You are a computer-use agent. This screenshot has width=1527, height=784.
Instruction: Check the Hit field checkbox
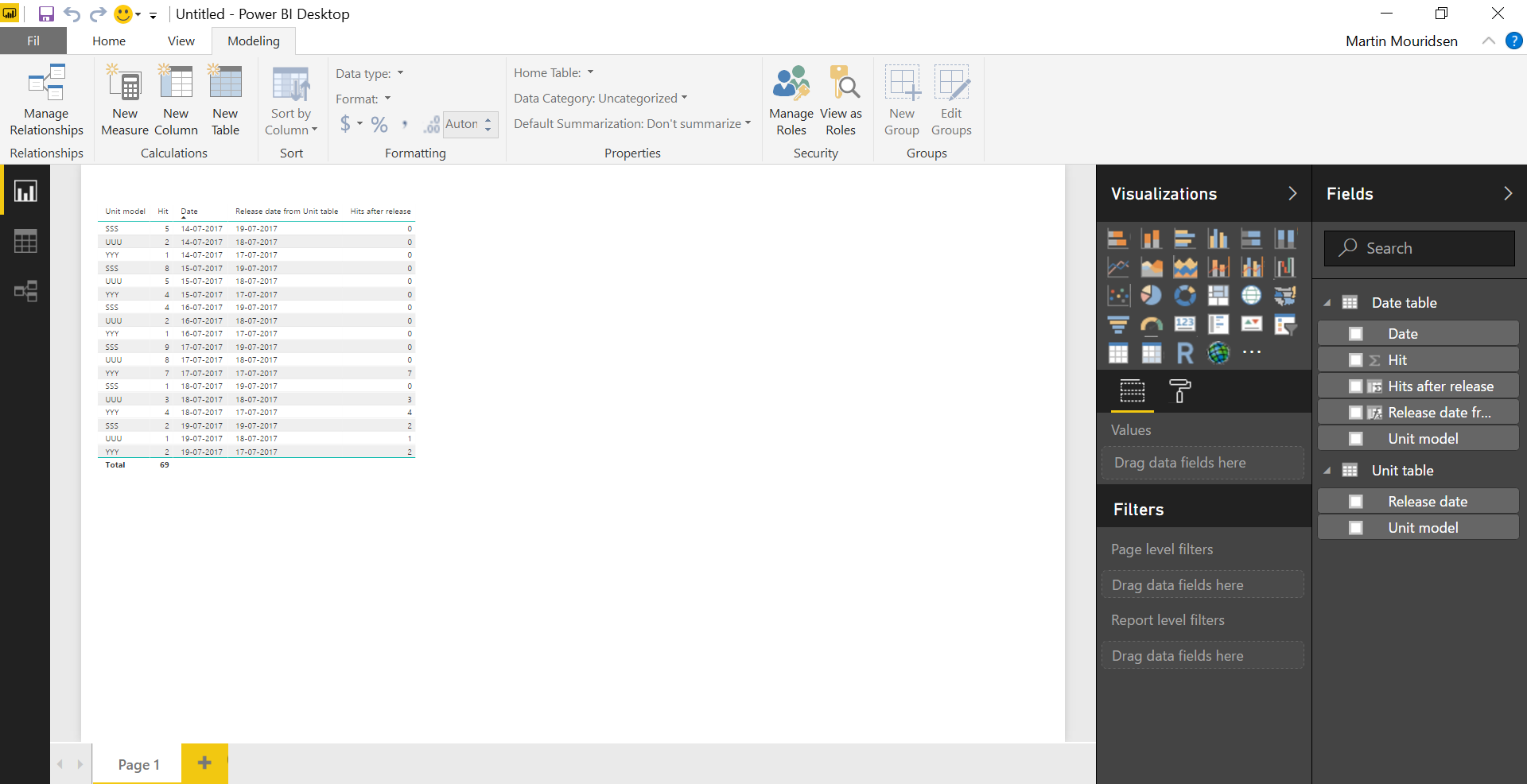coord(1356,360)
